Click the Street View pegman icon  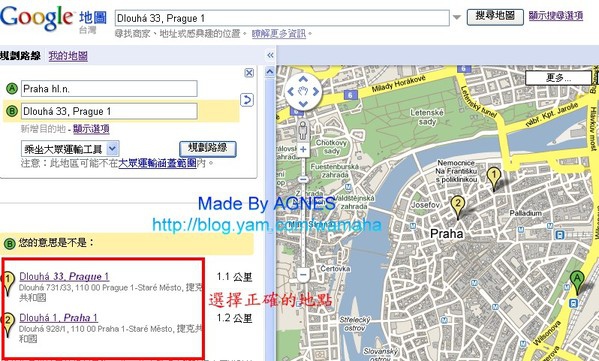pos(303,131)
